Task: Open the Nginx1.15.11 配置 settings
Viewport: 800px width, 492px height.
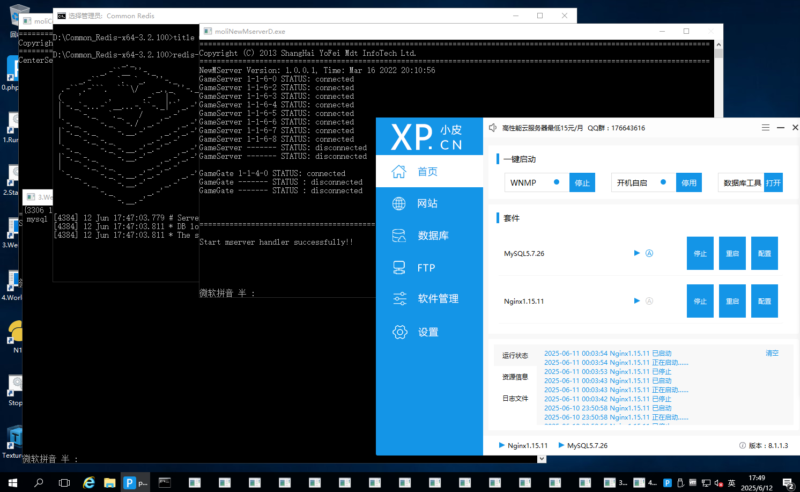Action: pyautogui.click(x=764, y=300)
